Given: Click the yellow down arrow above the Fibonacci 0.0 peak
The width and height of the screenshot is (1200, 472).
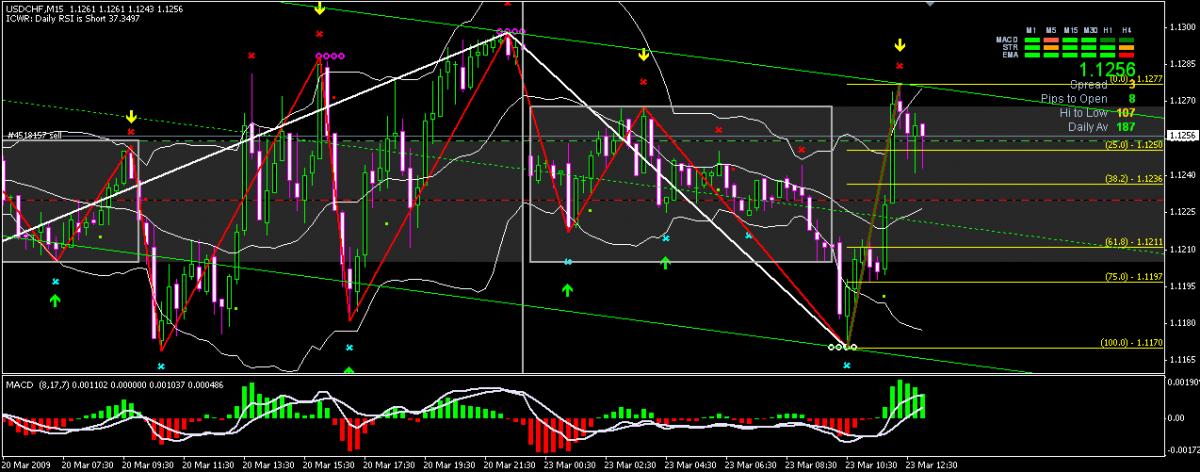Looking at the screenshot, I should click(899, 45).
